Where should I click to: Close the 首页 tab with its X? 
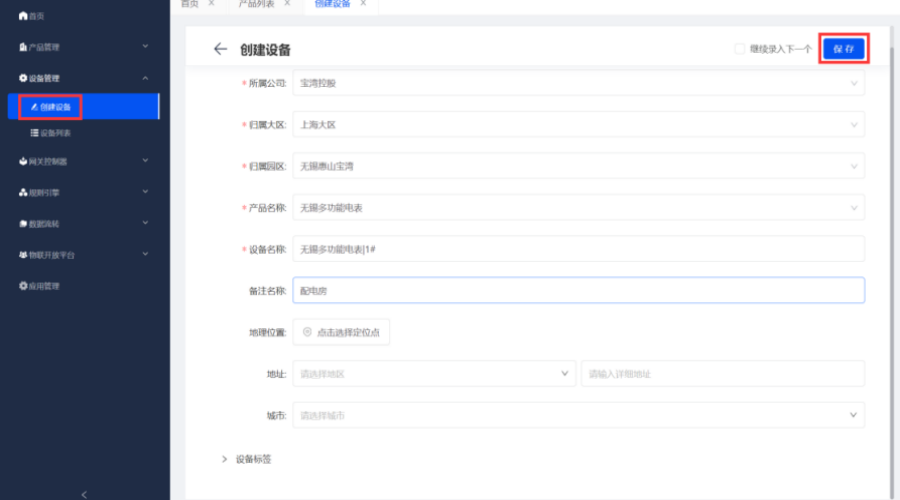[211, 3]
